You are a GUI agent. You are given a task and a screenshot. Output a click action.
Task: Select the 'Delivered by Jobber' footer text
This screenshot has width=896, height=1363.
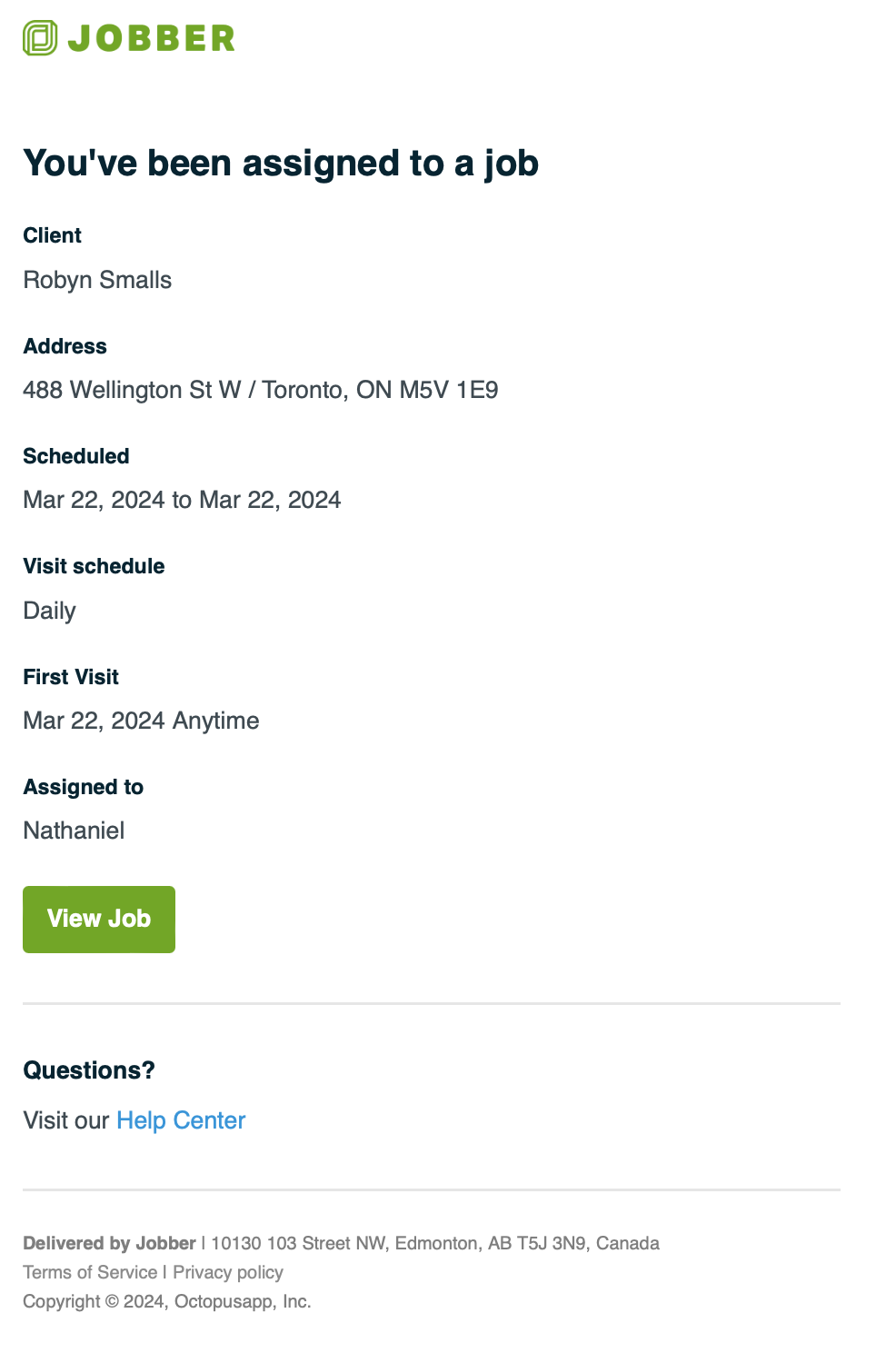[x=109, y=1242]
